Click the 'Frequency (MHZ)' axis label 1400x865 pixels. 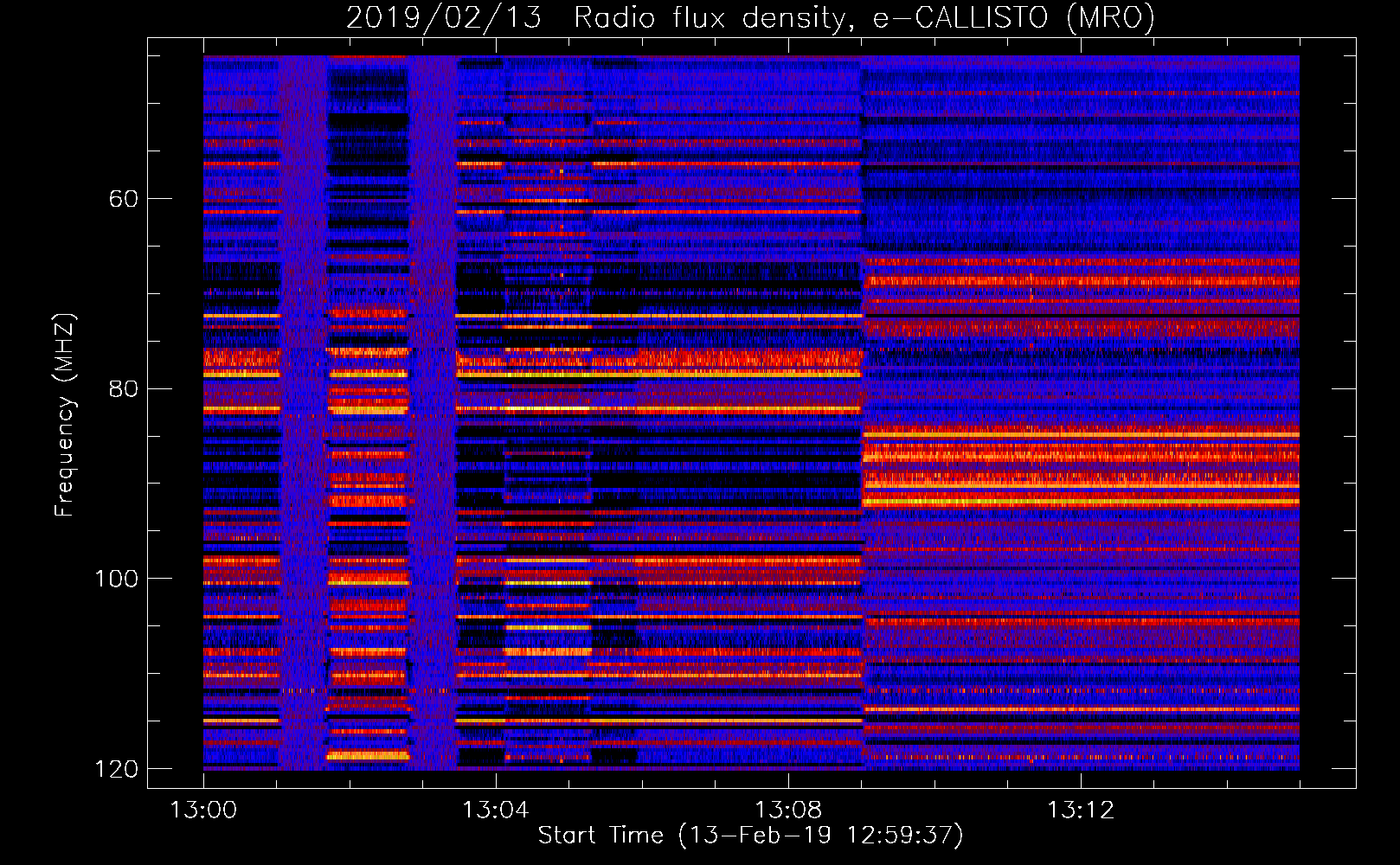pyautogui.click(x=65, y=414)
